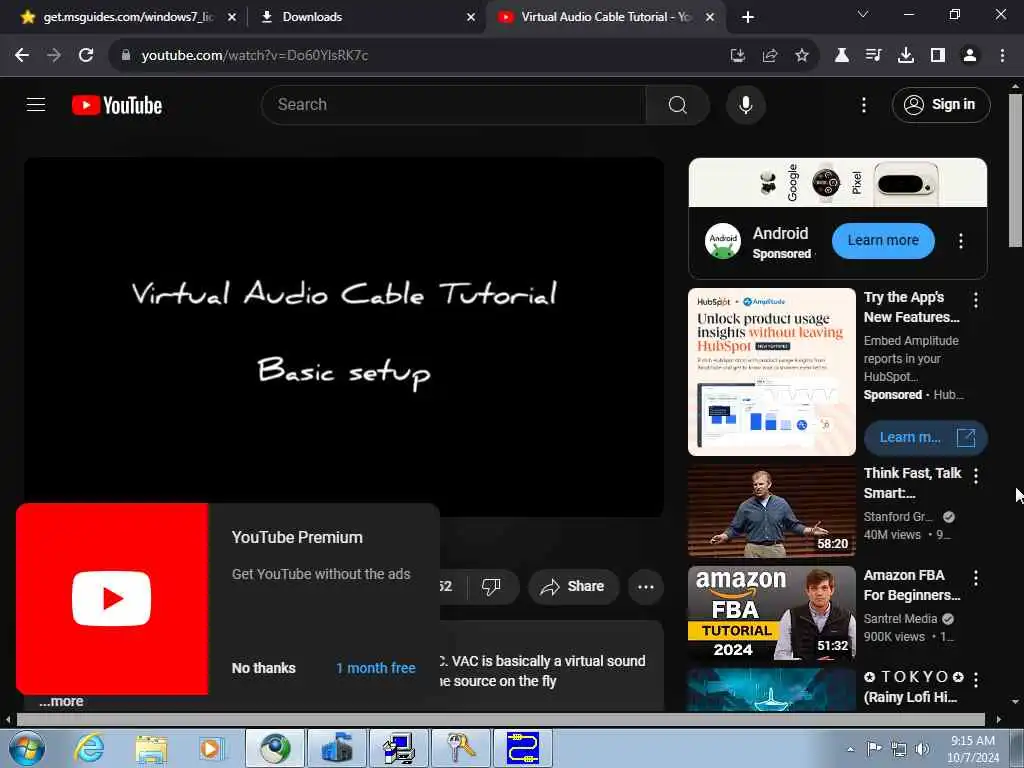Launch Internet Explorer from taskbar
This screenshot has height=768, width=1024.
(x=88, y=748)
